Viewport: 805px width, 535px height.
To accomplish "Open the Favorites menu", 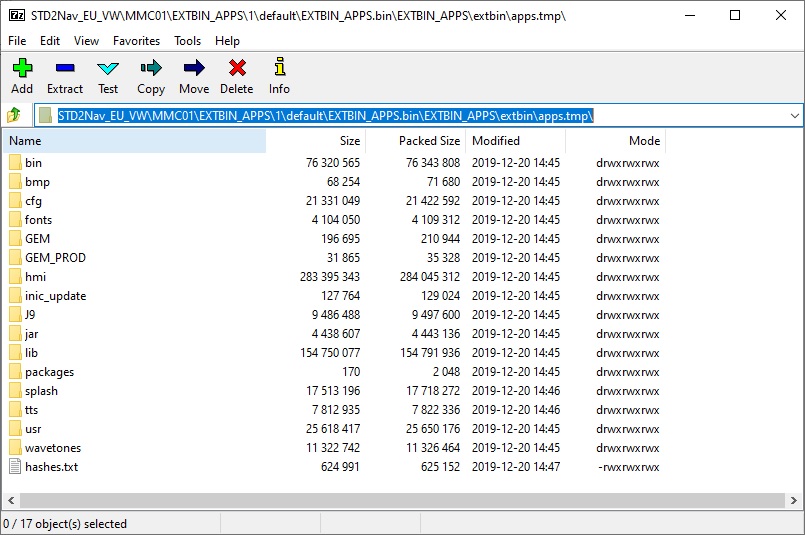I will point(136,41).
